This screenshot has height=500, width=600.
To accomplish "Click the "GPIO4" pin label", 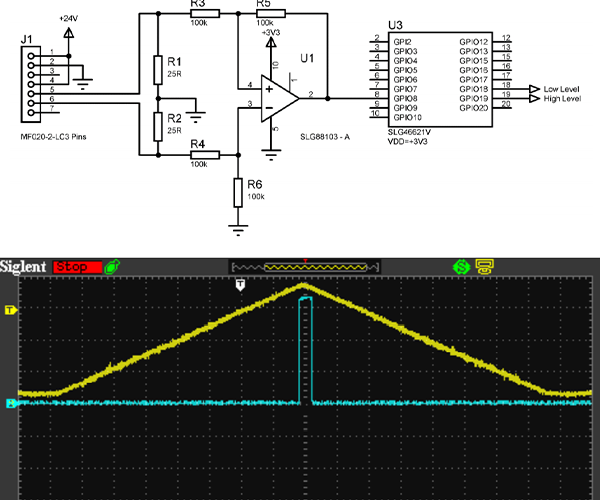I will (x=405, y=61).
